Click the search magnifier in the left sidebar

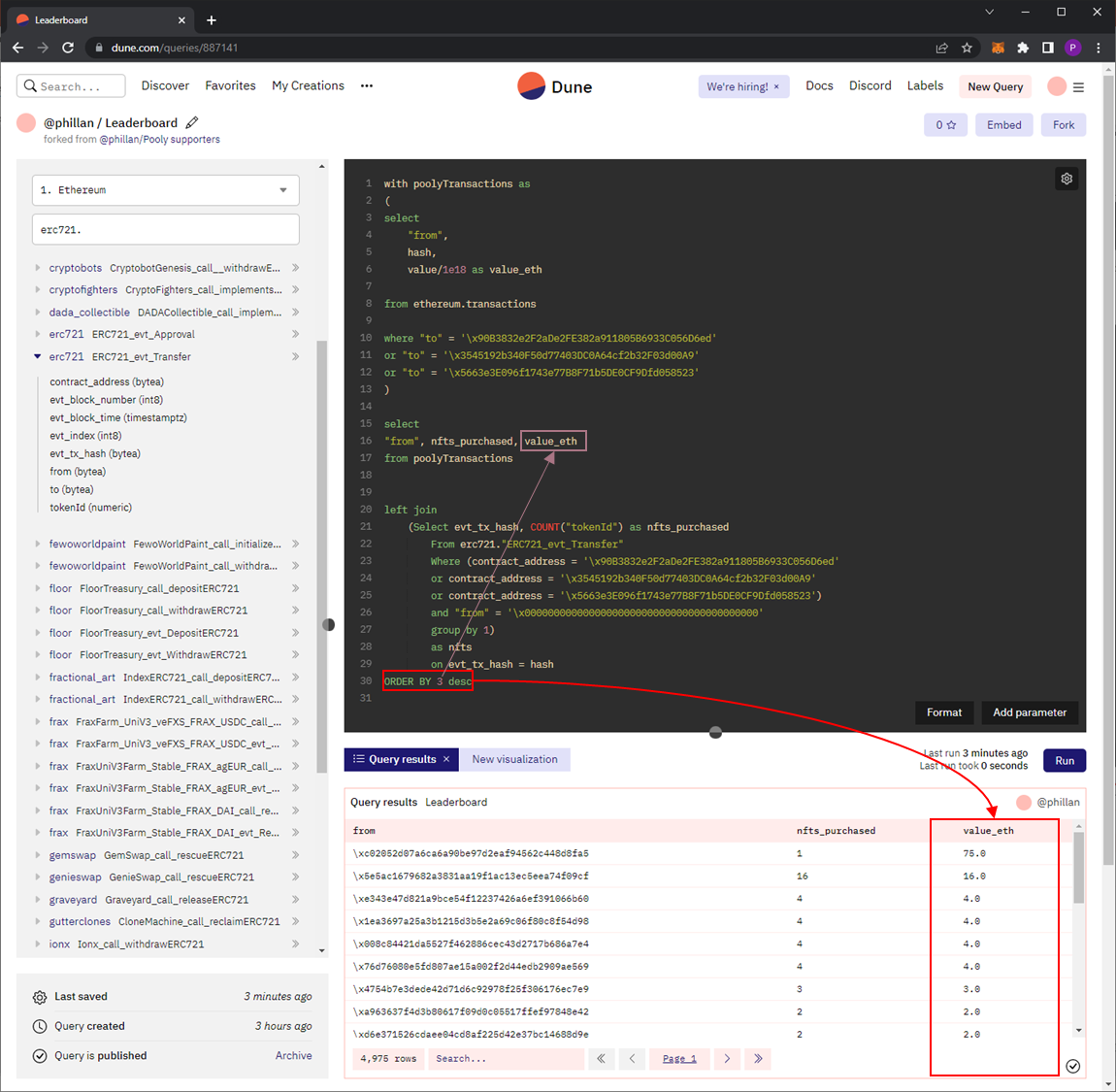pos(29,85)
